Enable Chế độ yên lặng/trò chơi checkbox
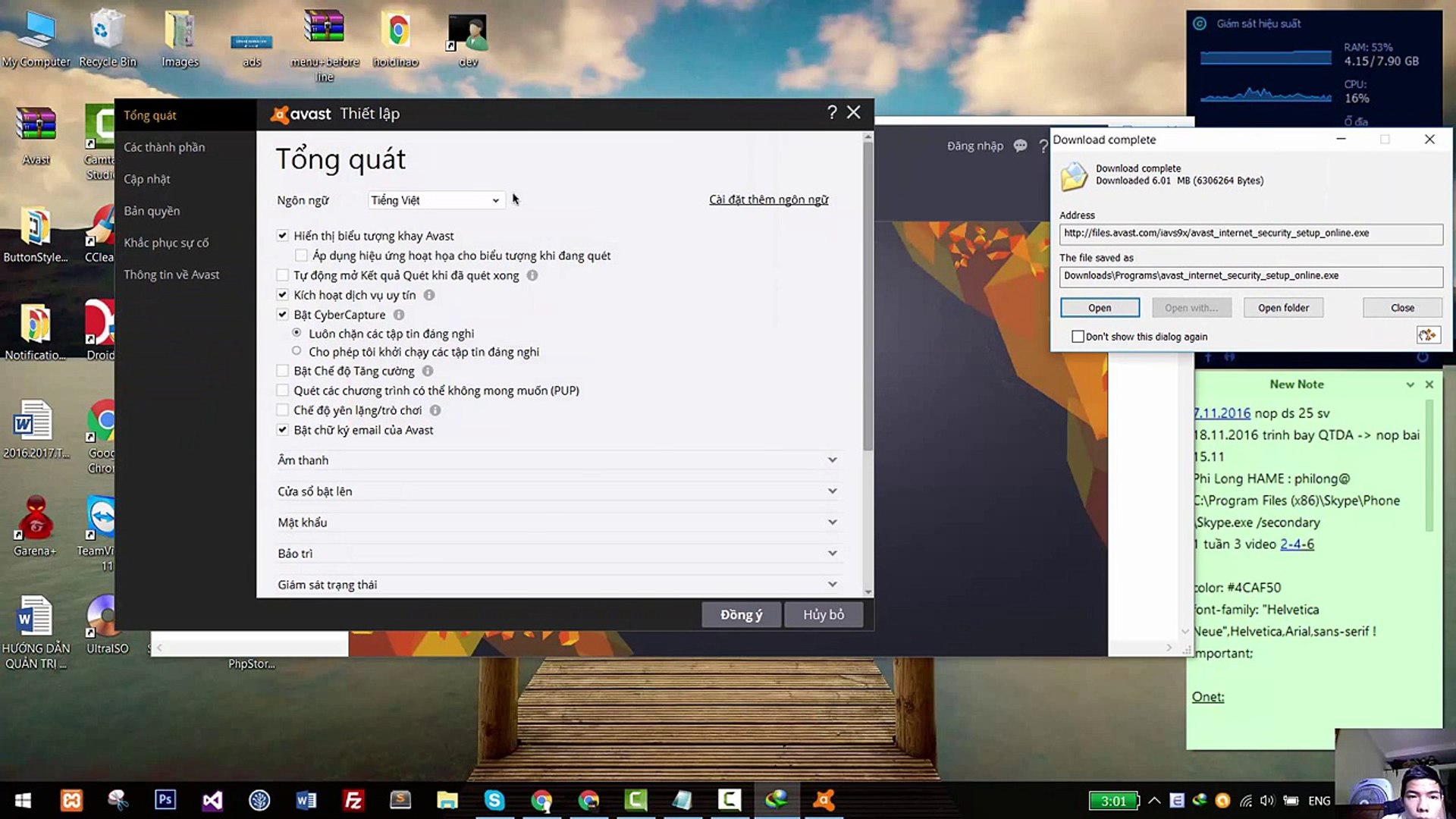 (x=283, y=410)
